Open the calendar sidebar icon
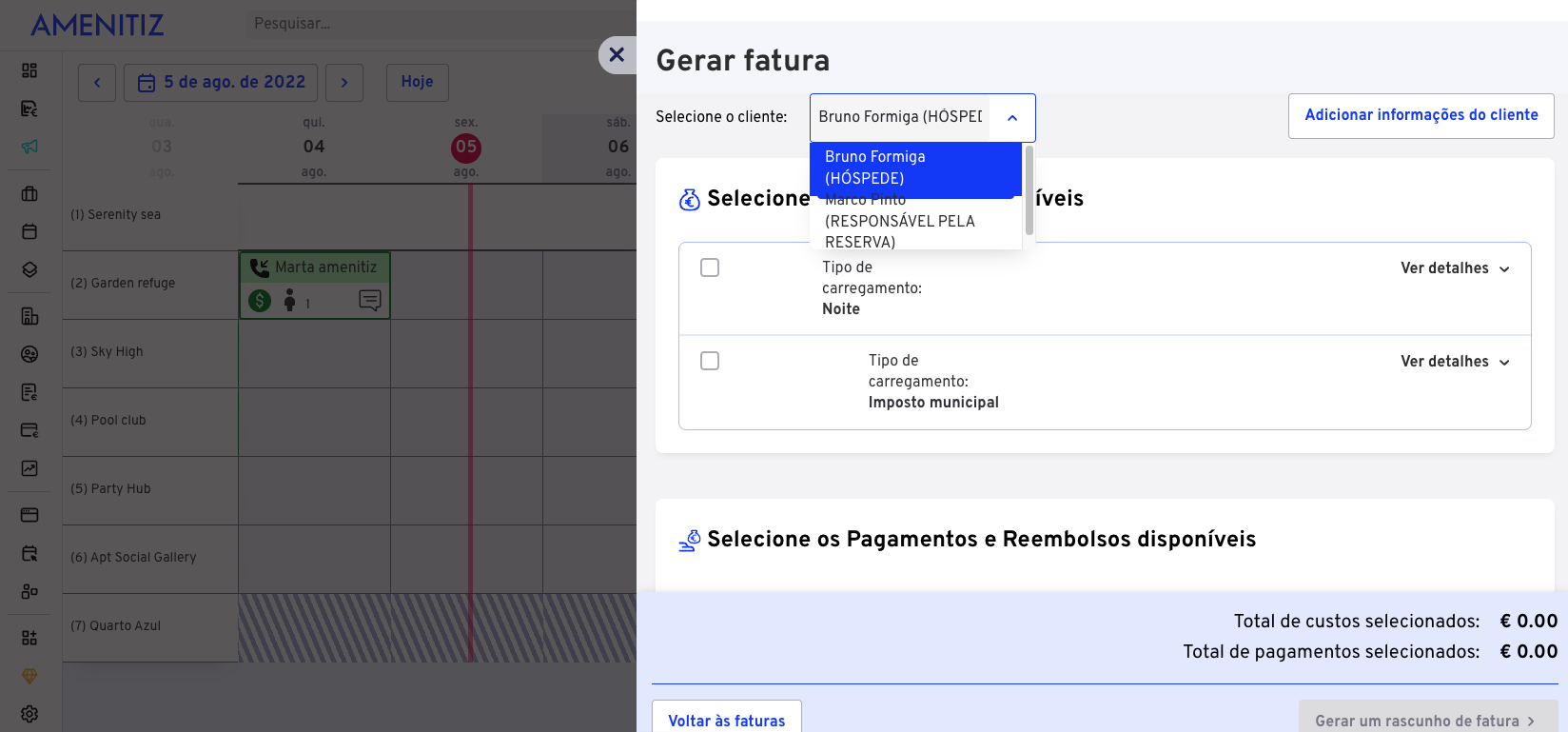Screen dimensions: 1568x732 point(29,231)
